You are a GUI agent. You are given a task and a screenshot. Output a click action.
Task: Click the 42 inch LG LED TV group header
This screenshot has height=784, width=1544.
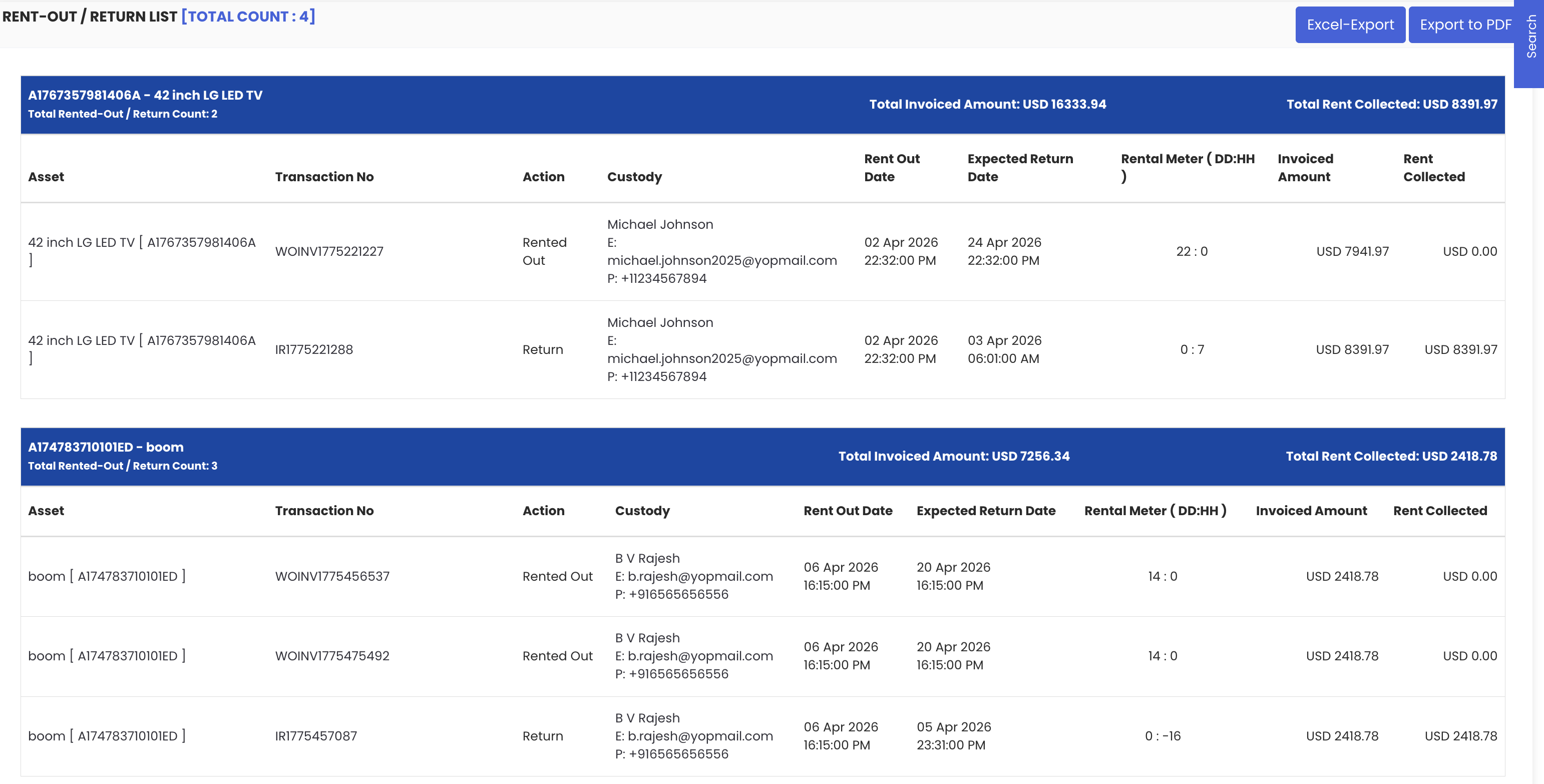tap(145, 95)
